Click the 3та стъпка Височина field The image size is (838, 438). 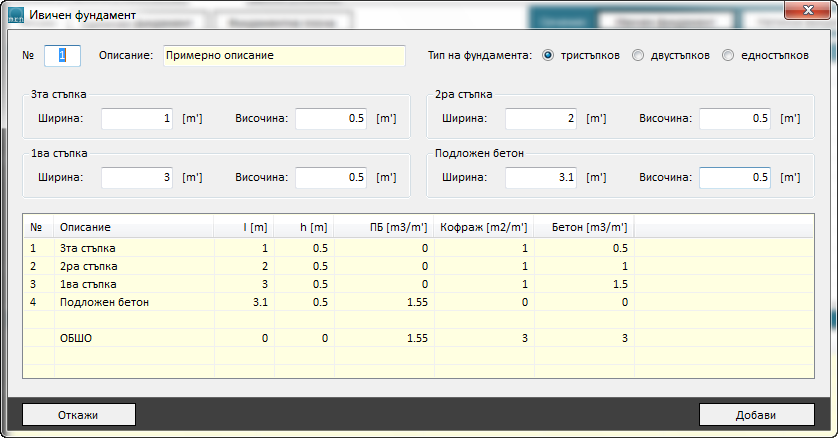click(331, 119)
